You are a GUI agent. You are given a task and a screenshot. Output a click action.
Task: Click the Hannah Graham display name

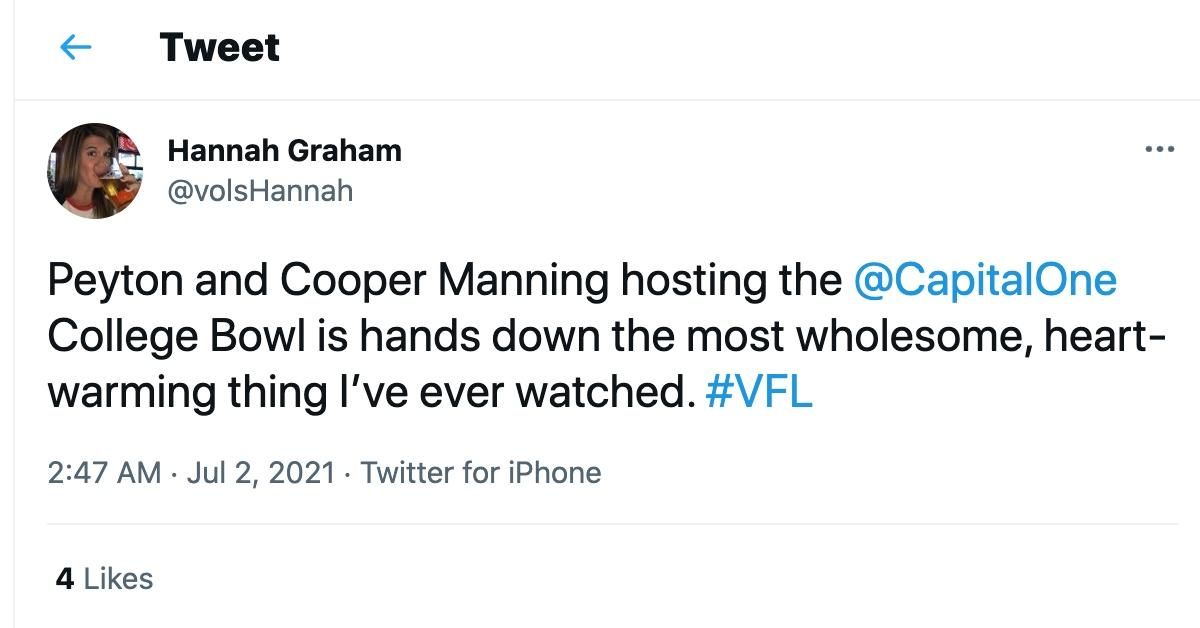point(284,151)
